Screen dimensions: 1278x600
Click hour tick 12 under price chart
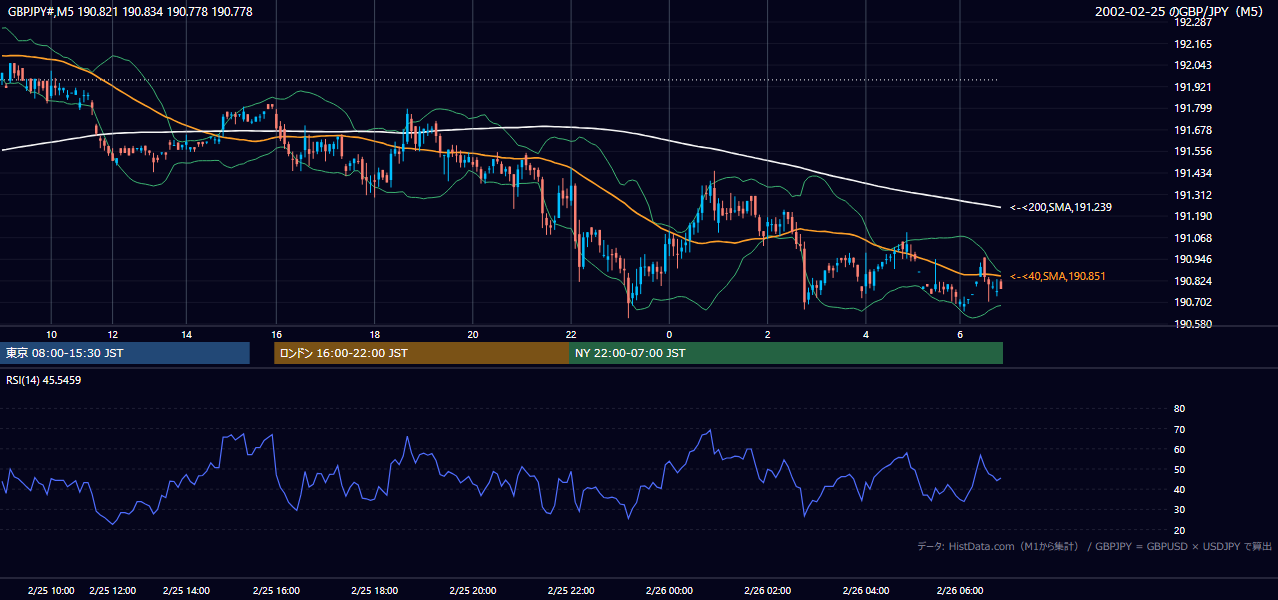tap(113, 334)
